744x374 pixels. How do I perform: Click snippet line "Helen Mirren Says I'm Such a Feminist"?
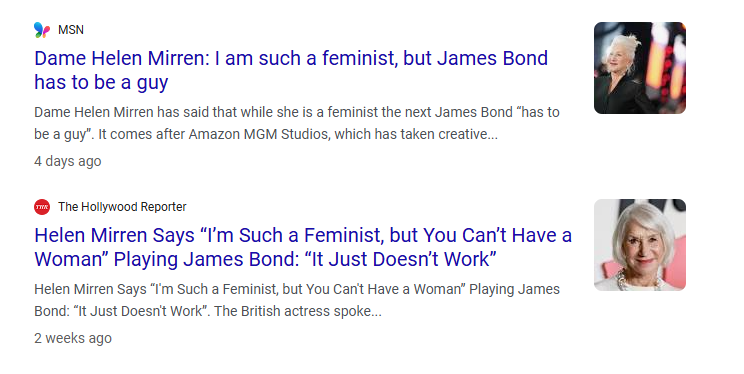pos(297,289)
